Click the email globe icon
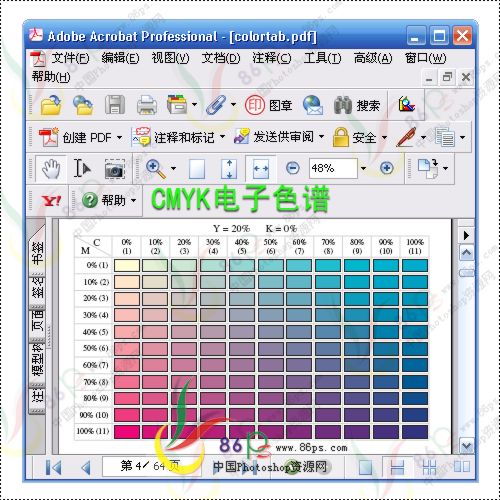The height and width of the screenshot is (500, 500). click(x=313, y=105)
